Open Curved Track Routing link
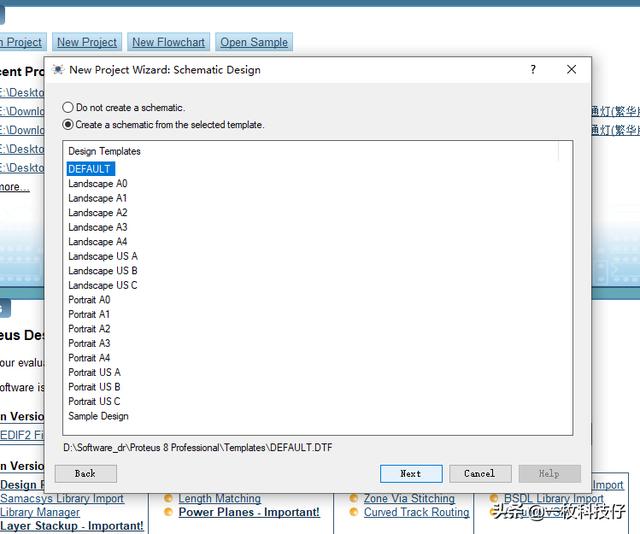640x534 pixels. point(417,512)
